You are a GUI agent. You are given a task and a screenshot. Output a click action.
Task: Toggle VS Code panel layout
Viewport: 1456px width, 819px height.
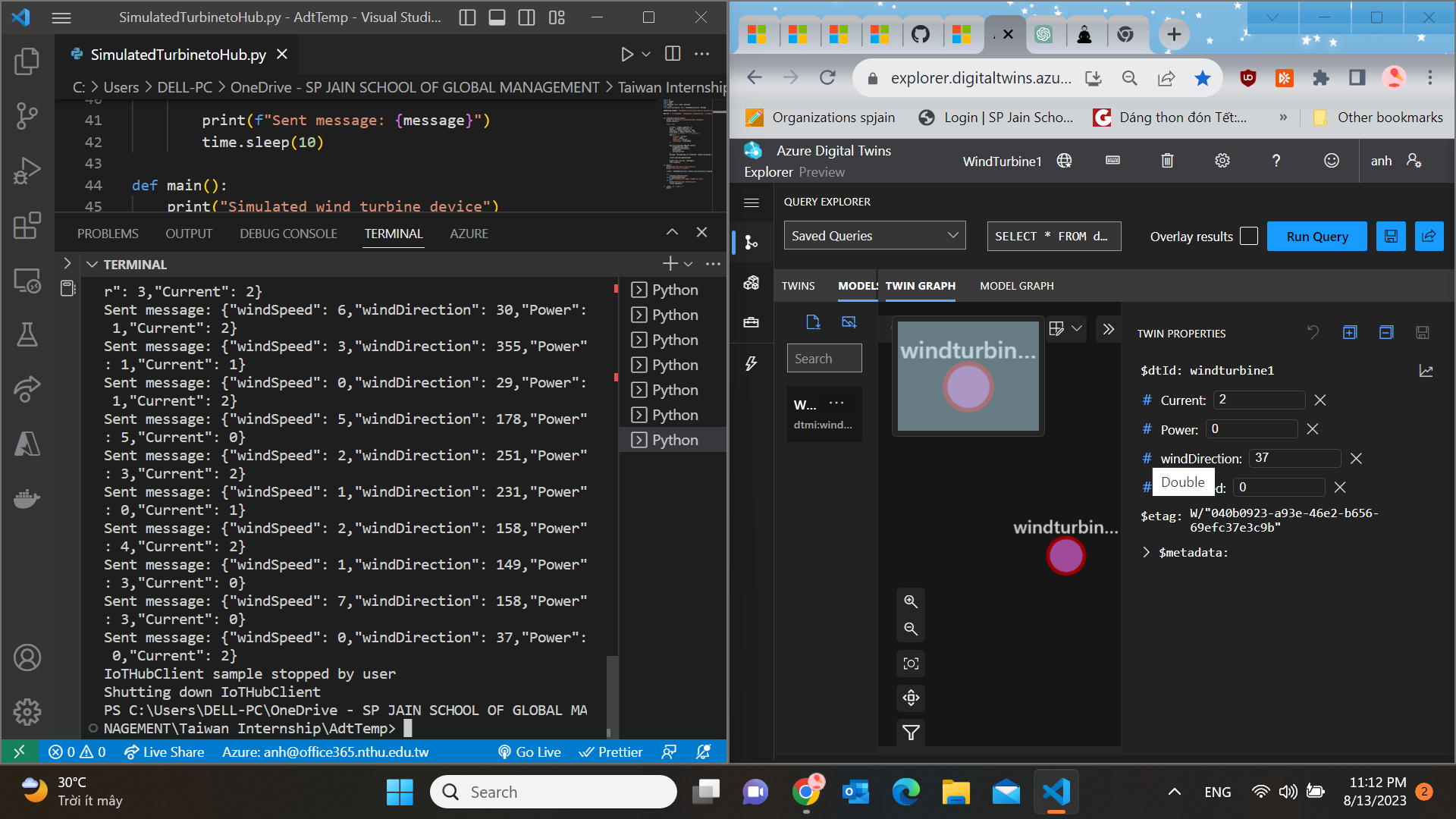497,17
